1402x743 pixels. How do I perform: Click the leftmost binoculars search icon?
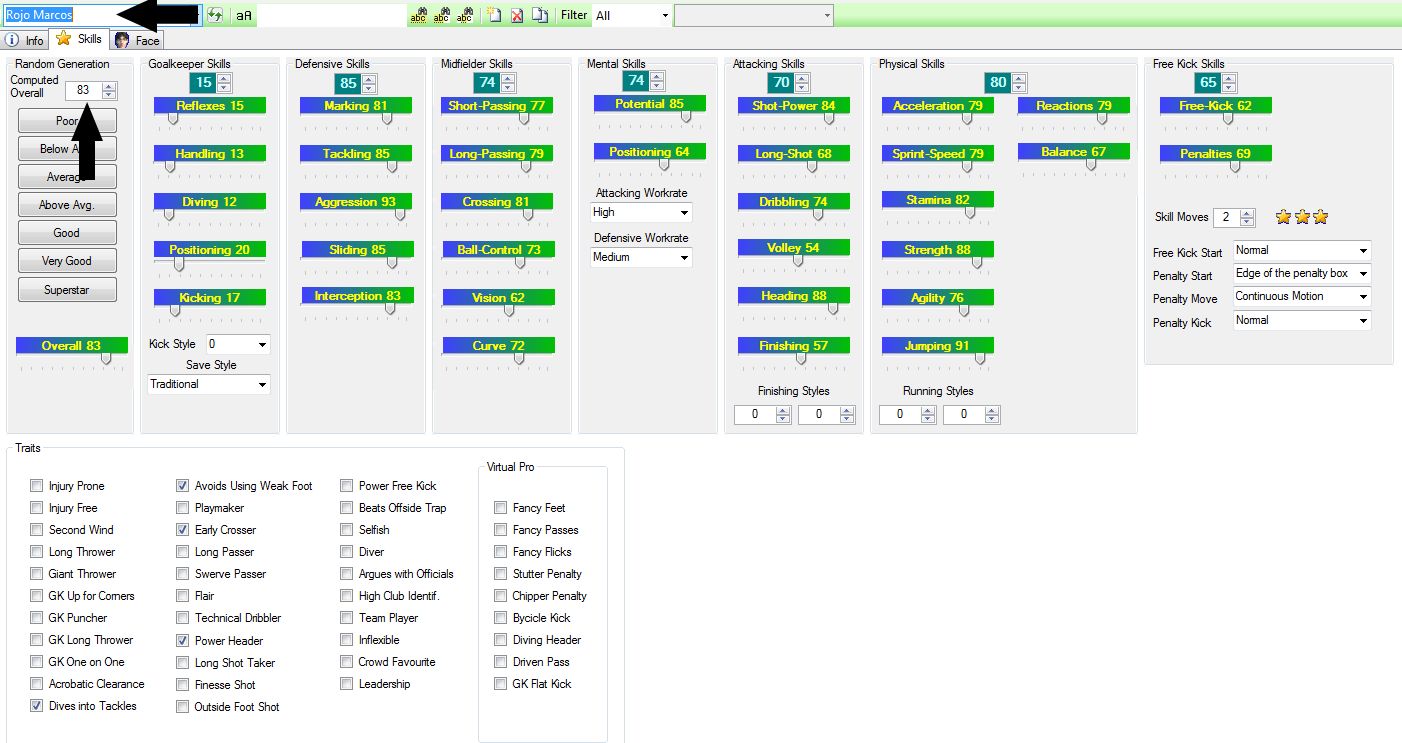418,16
